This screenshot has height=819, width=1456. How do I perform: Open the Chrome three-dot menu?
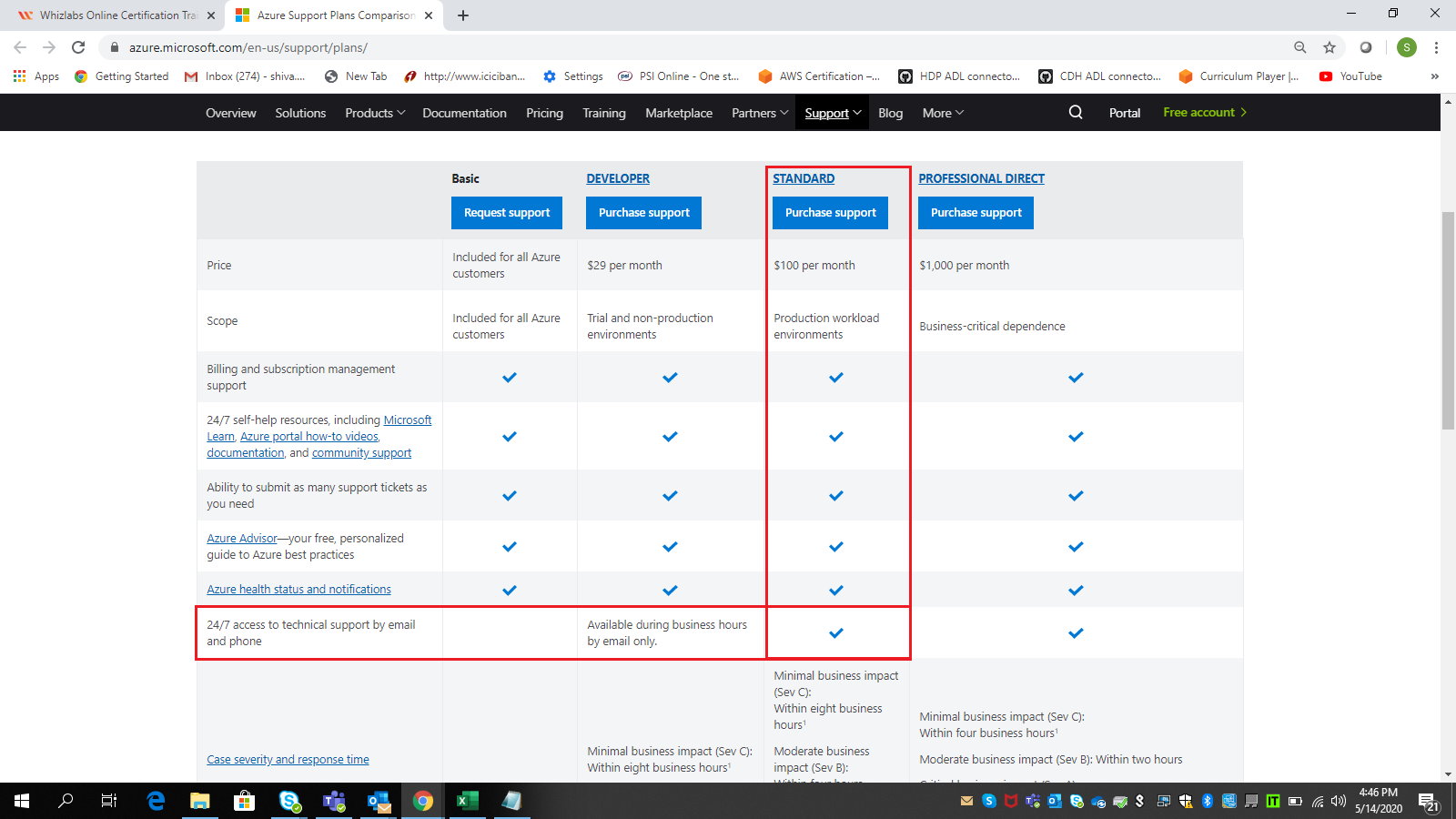coord(1436,47)
